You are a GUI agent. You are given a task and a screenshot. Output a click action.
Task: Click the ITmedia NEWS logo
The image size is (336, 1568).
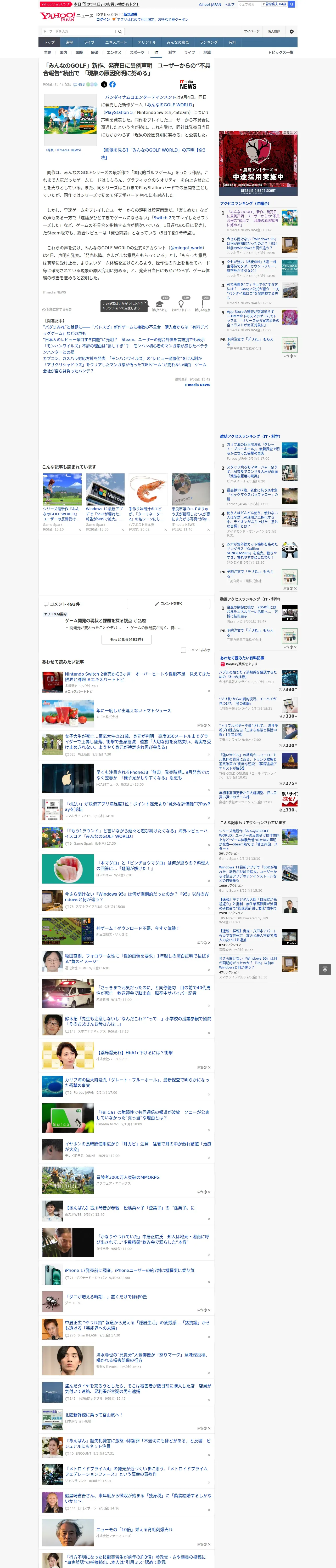point(188,85)
